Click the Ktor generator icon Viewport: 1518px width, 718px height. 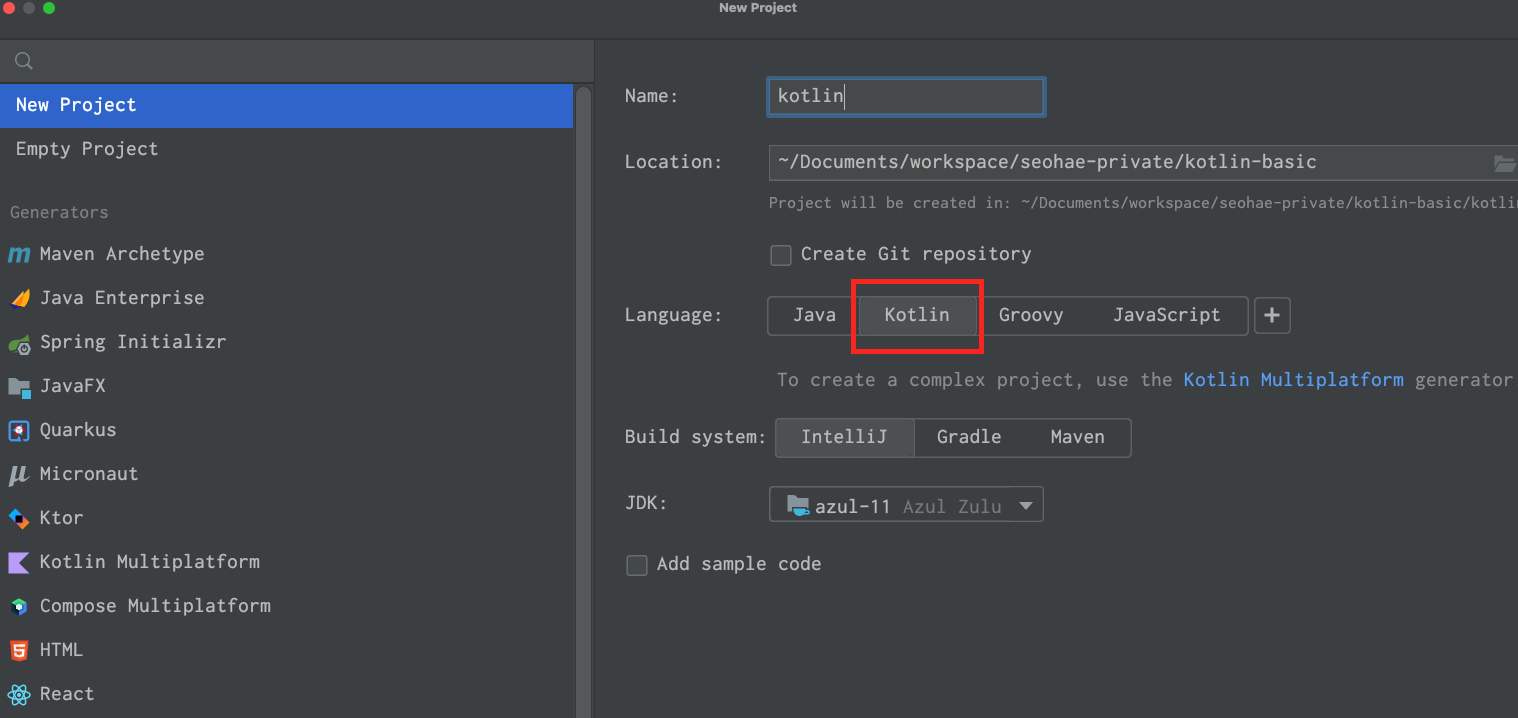(19, 518)
